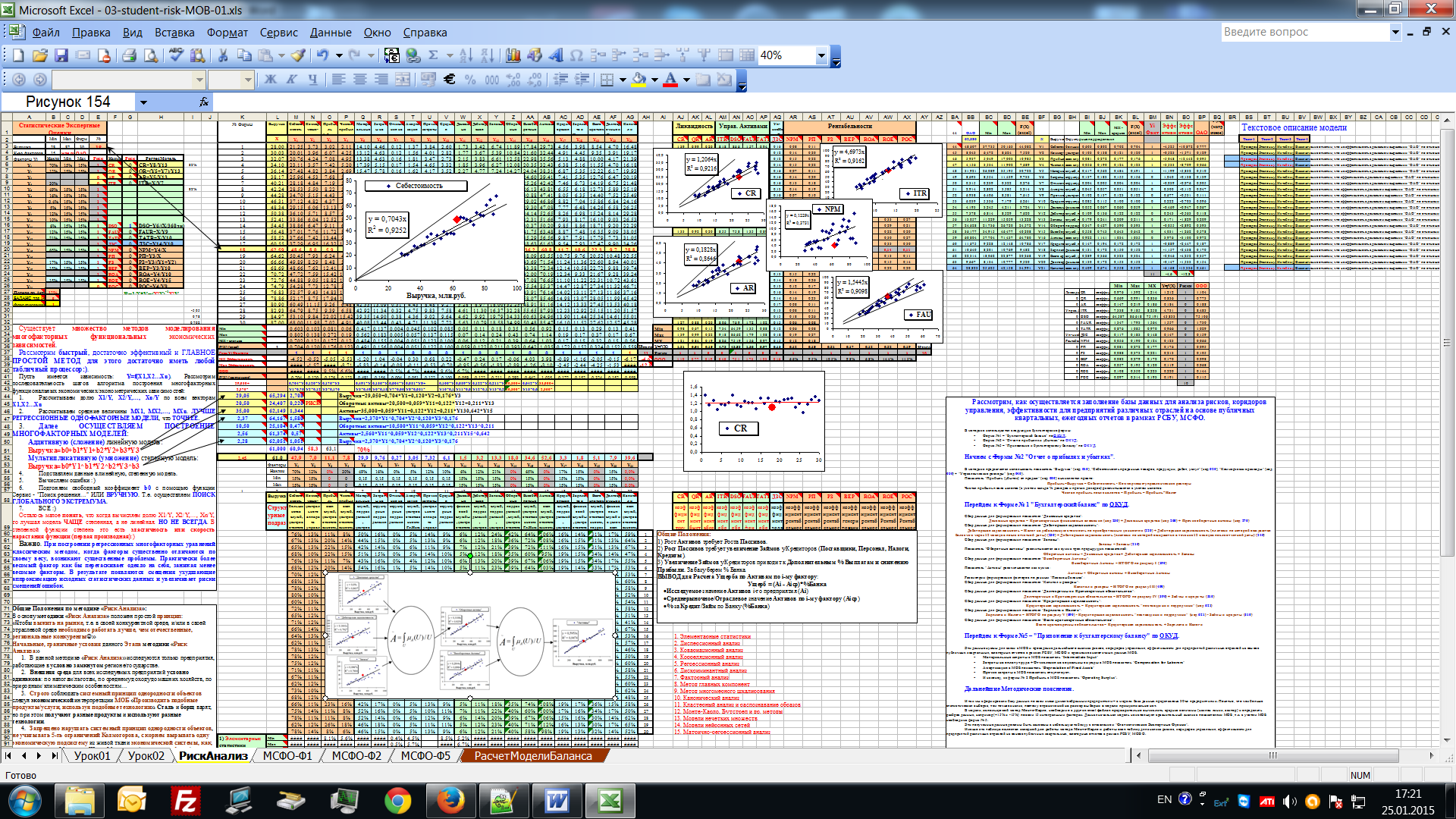Click the Save icon in toolbar

pos(61,55)
